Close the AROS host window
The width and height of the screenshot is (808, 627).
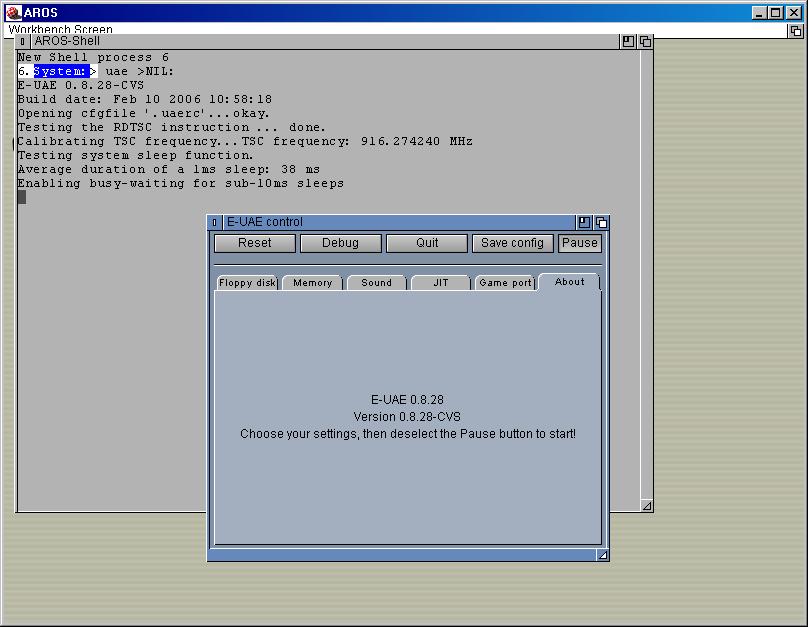(794, 12)
